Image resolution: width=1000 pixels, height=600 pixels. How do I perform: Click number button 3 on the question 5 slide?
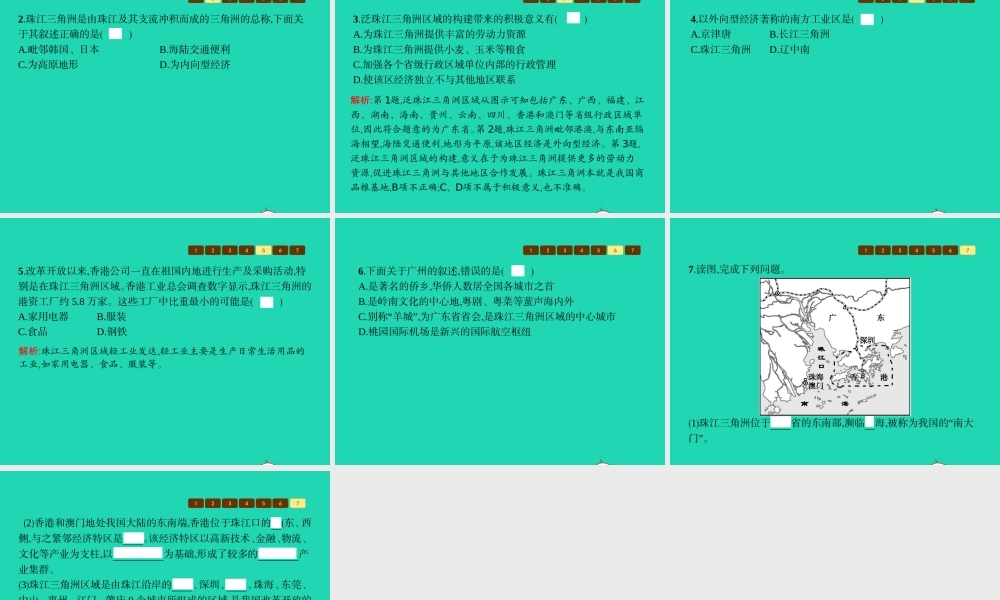point(230,251)
